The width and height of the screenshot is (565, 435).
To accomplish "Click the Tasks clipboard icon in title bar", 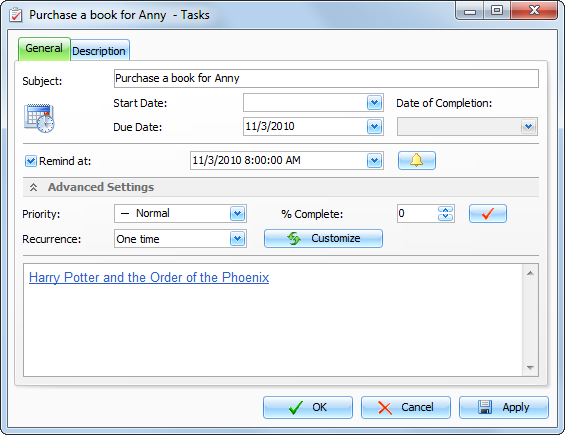I will click(x=16, y=15).
